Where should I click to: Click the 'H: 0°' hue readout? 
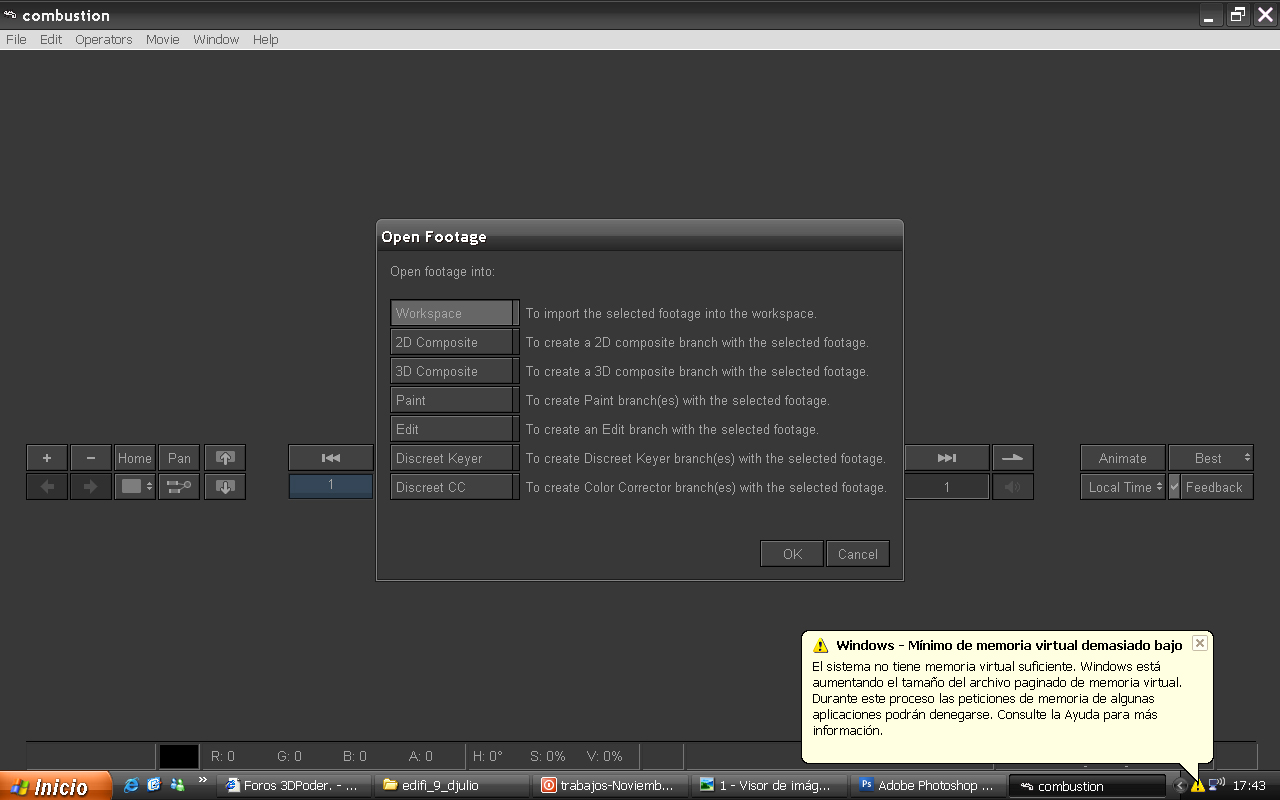(488, 756)
